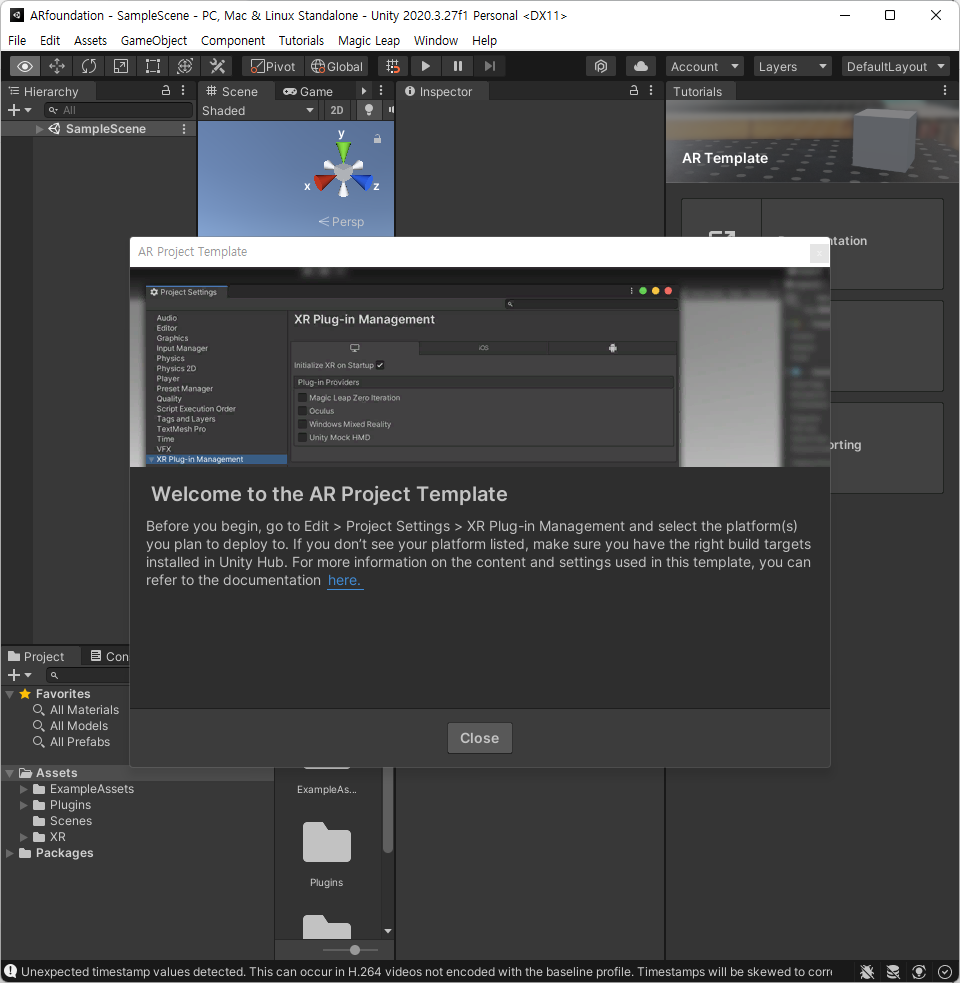Open SampleScene context options
Viewport: 960px width, 983px height.
pos(184,129)
